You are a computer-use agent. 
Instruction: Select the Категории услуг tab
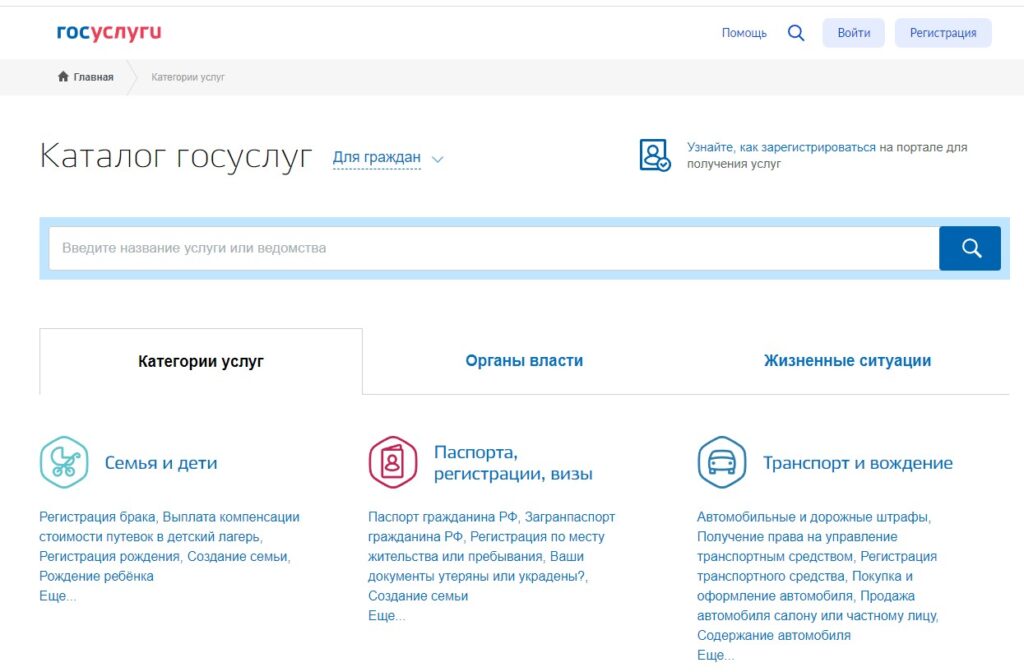[200, 360]
